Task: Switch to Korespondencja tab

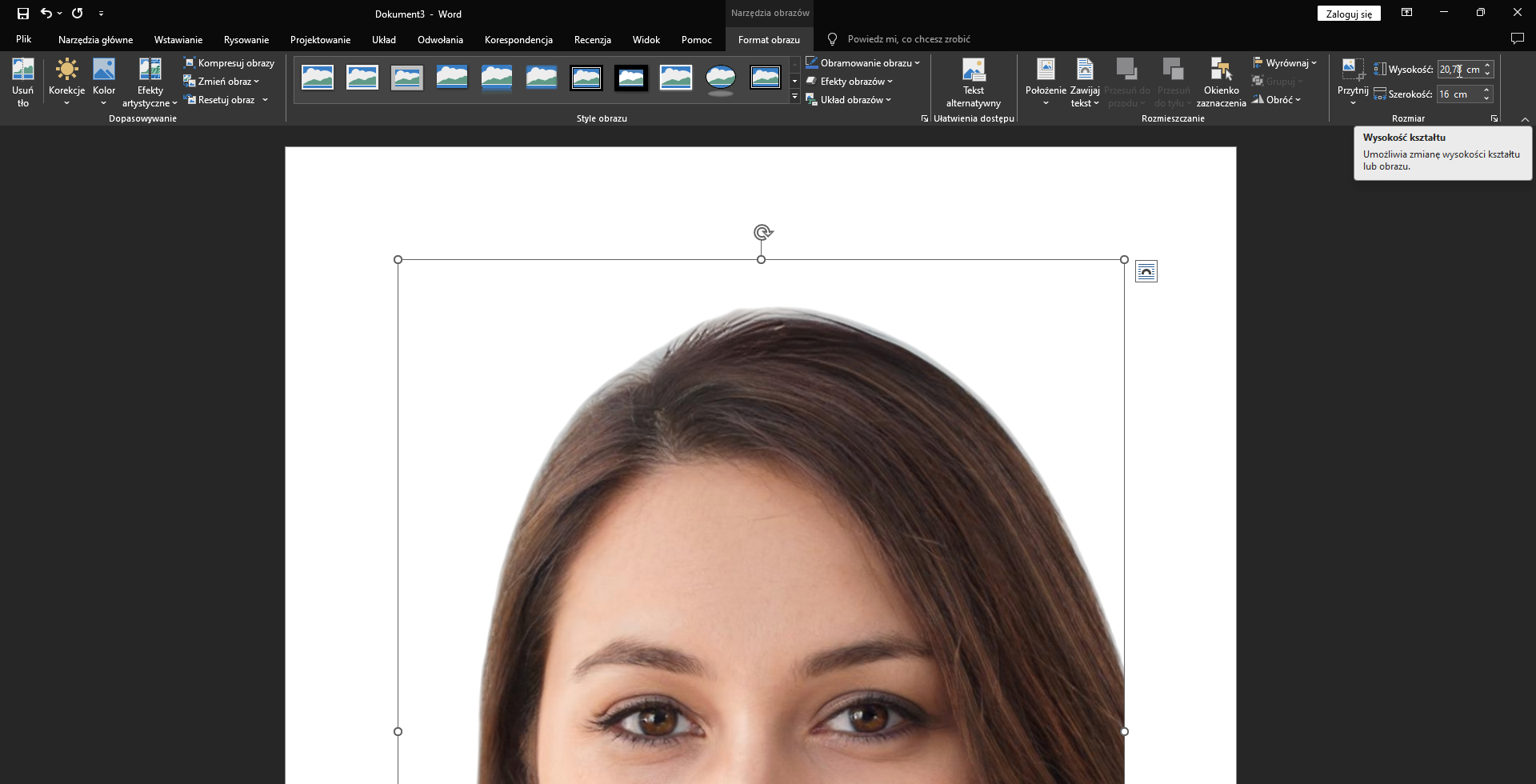Action: pyautogui.click(x=518, y=39)
